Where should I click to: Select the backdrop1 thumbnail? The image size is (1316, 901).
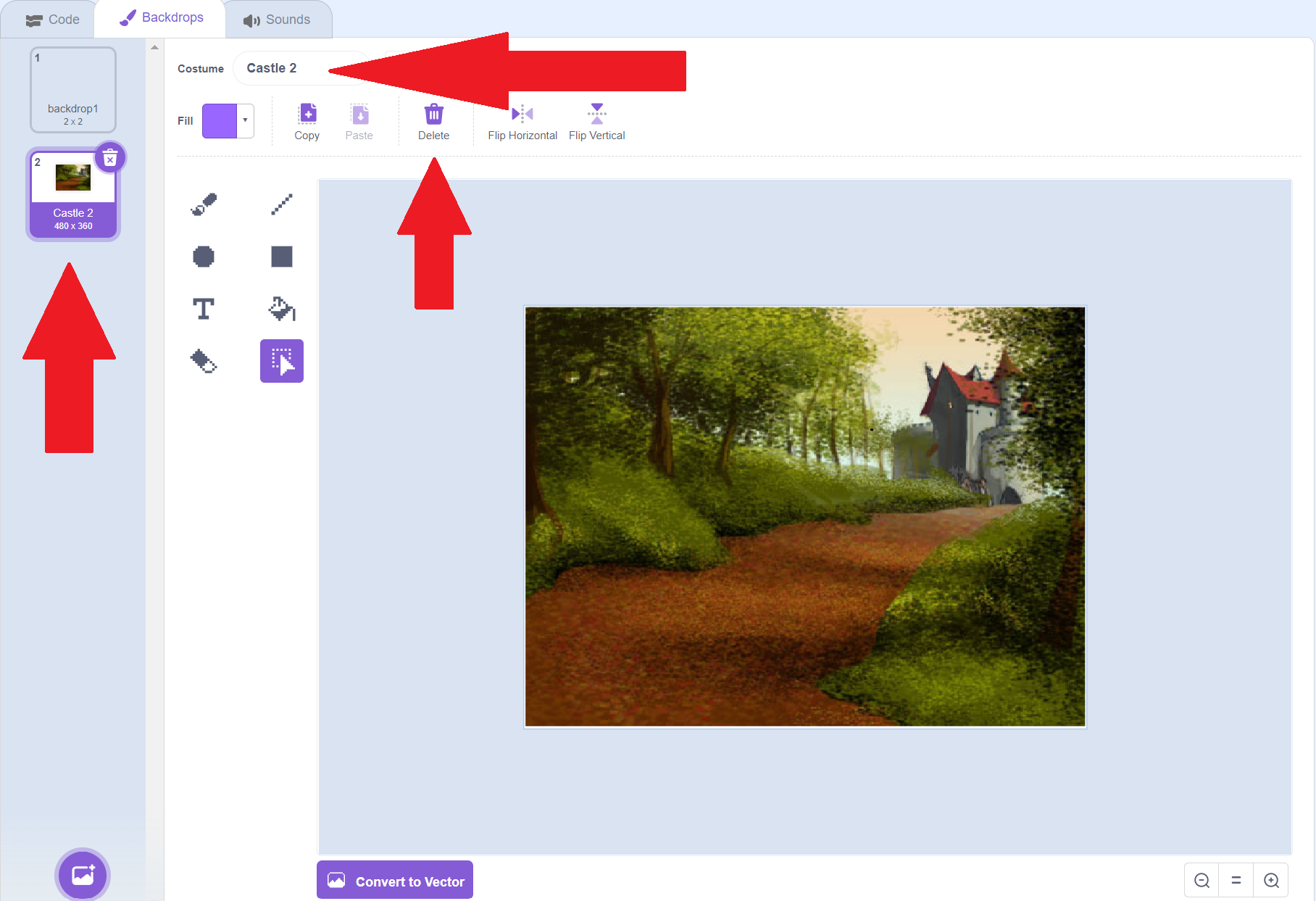tap(73, 90)
